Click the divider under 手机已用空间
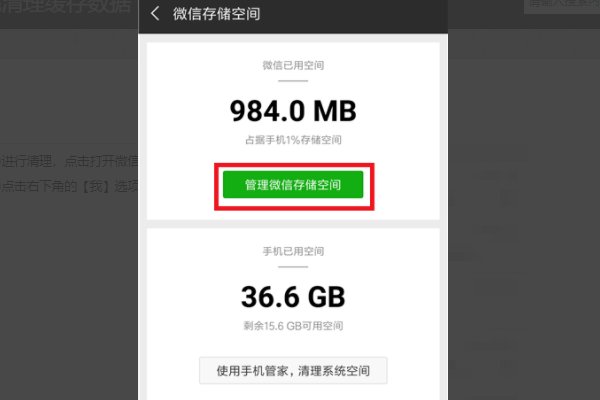Image resolution: width=600 pixels, height=400 pixels. [293, 267]
